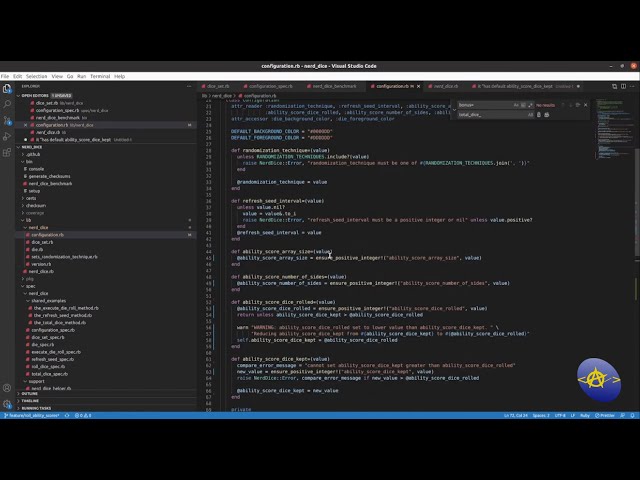
Task: Open the Manage gear in activity bar
Action: (7, 404)
